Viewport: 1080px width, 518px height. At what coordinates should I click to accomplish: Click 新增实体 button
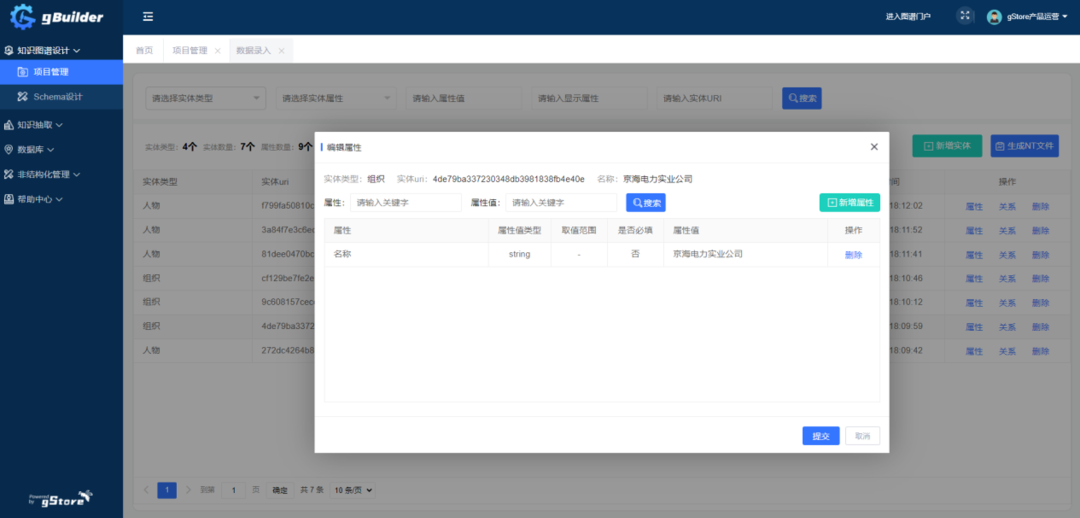tap(947, 146)
